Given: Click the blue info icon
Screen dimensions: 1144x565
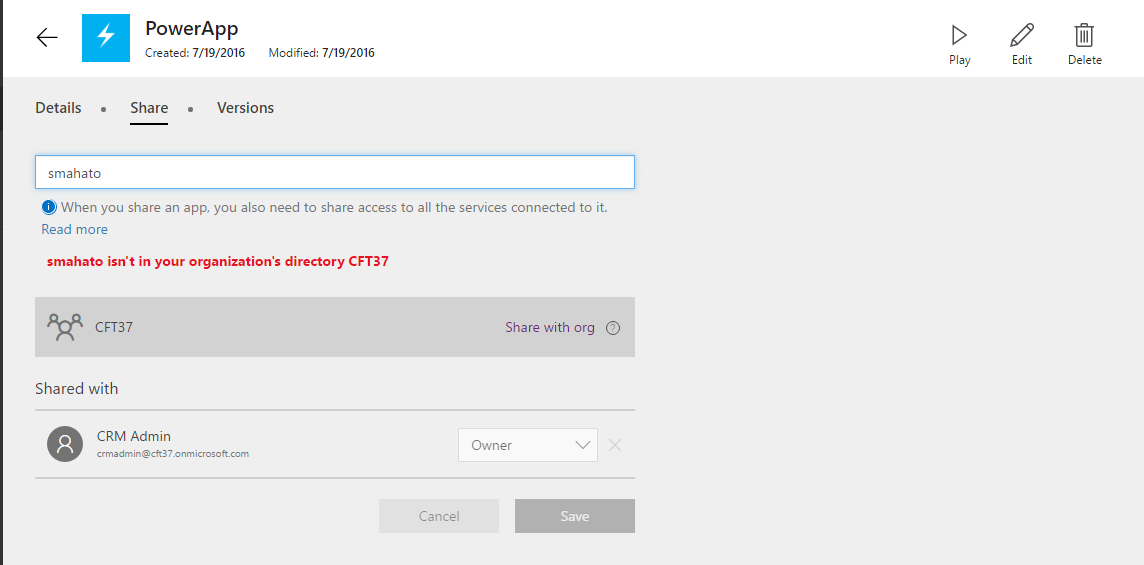Looking at the screenshot, I should [x=49, y=207].
